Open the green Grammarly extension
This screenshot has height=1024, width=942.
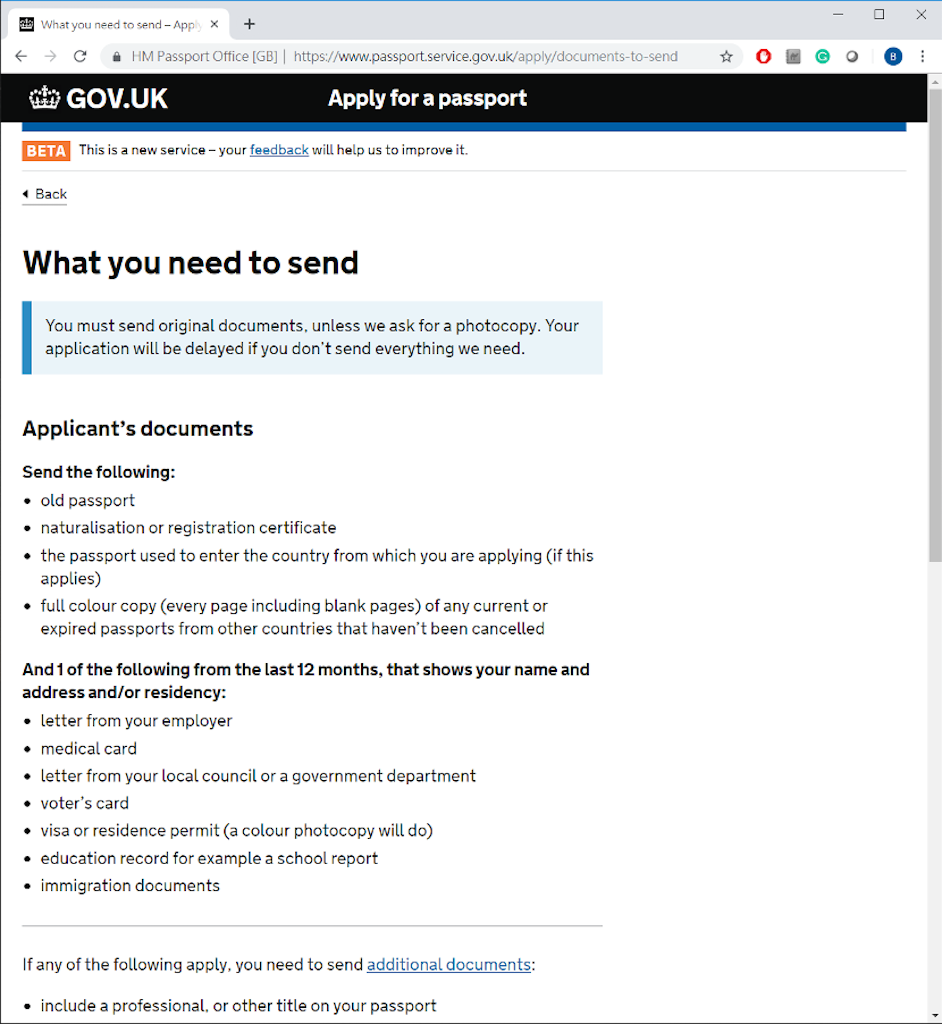pyautogui.click(x=822, y=57)
